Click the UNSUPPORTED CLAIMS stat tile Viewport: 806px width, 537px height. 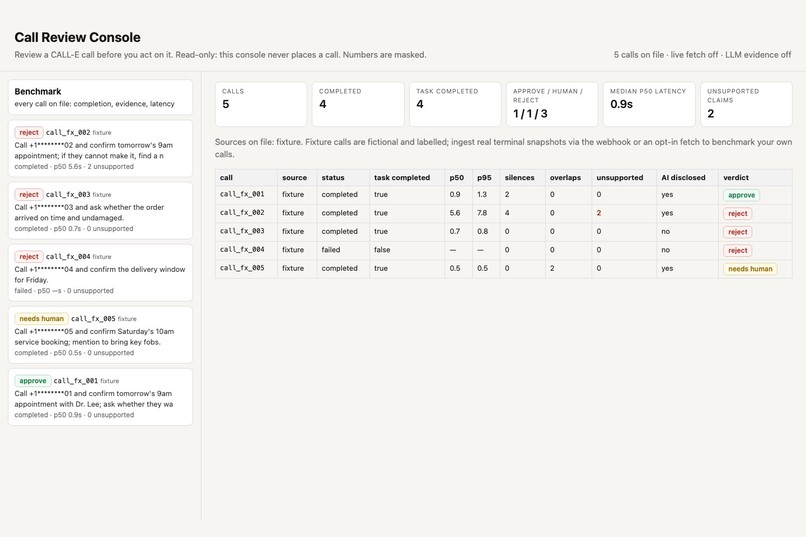(746, 104)
